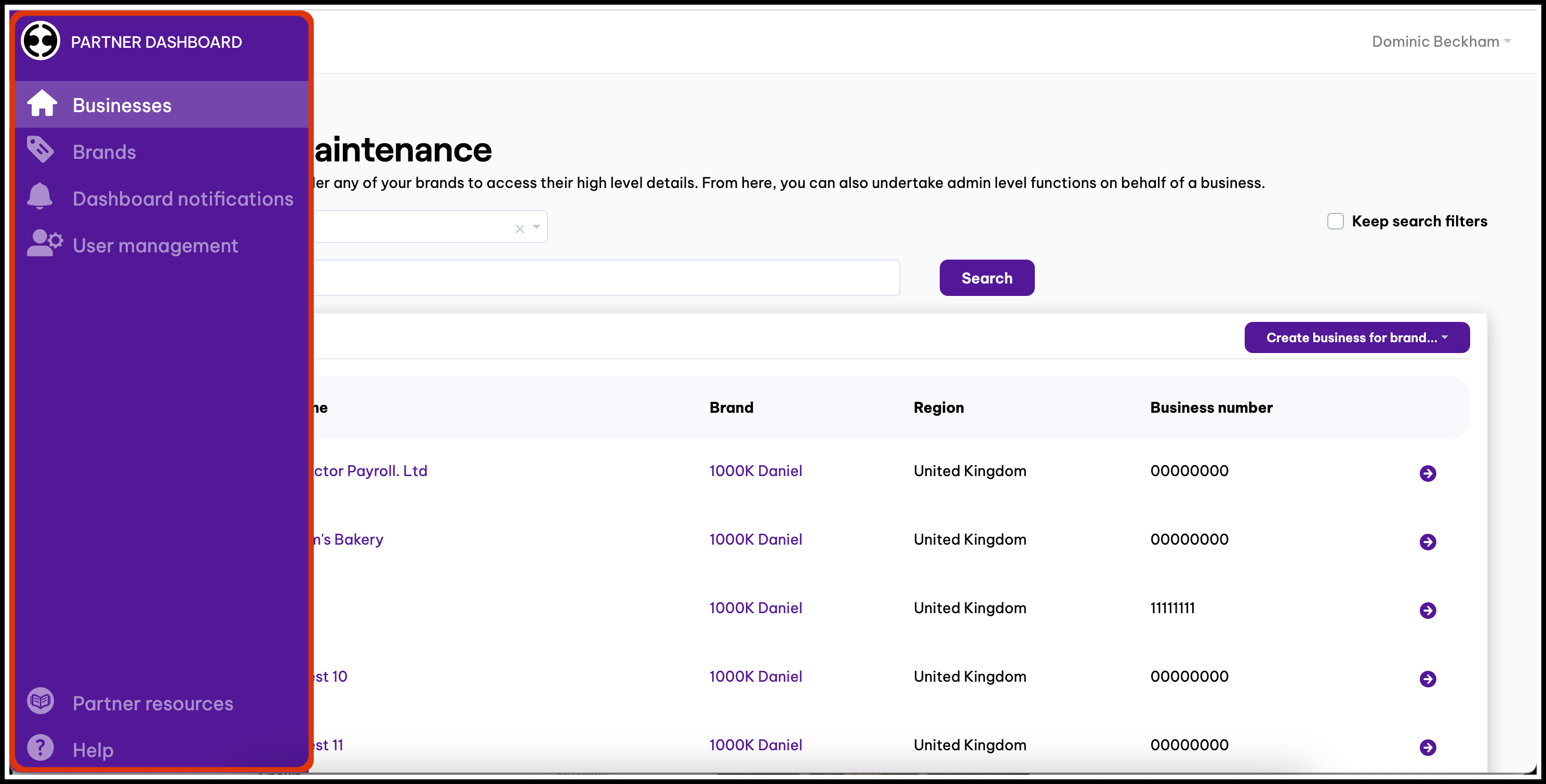Click the Keep search filters label

tap(1419, 221)
